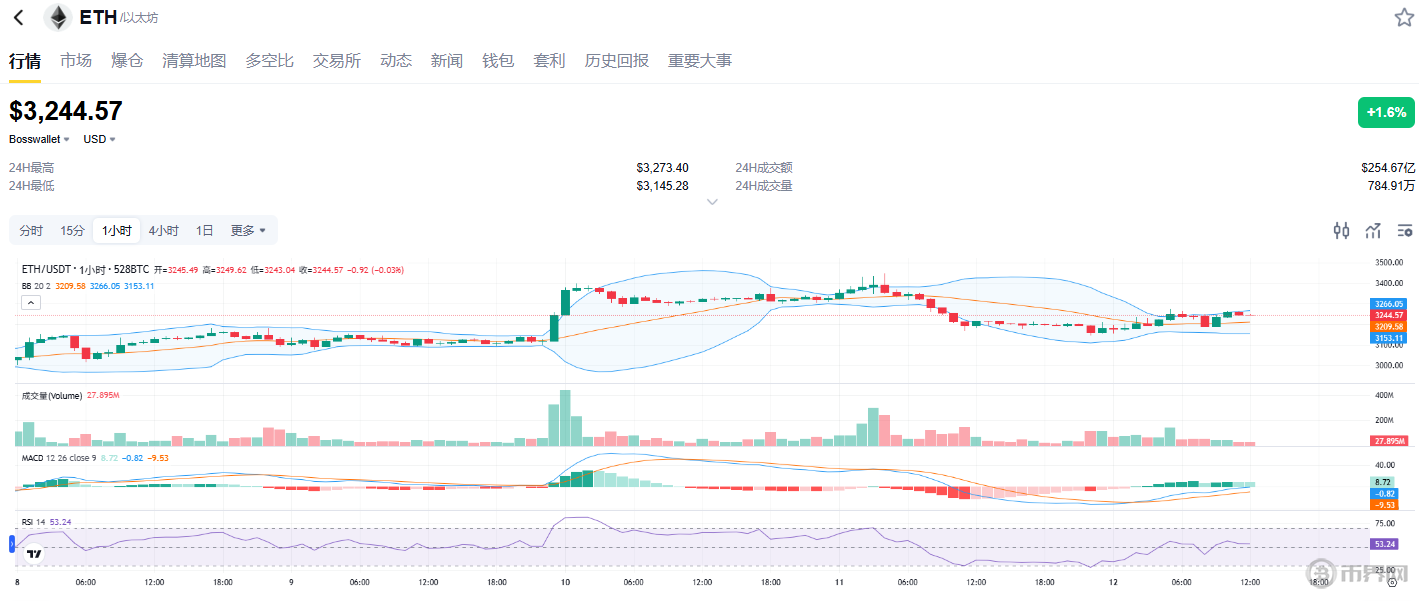Open the indicators line-chart icon
This screenshot has width=1419, height=601.
point(1373,231)
